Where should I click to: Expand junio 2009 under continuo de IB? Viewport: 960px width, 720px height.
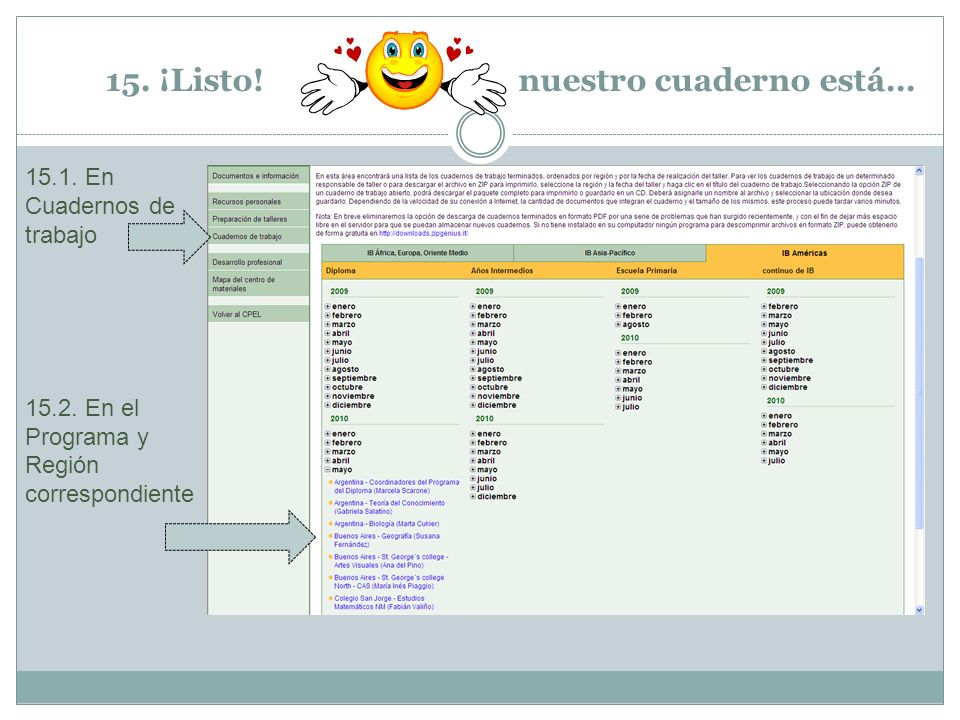(763, 333)
